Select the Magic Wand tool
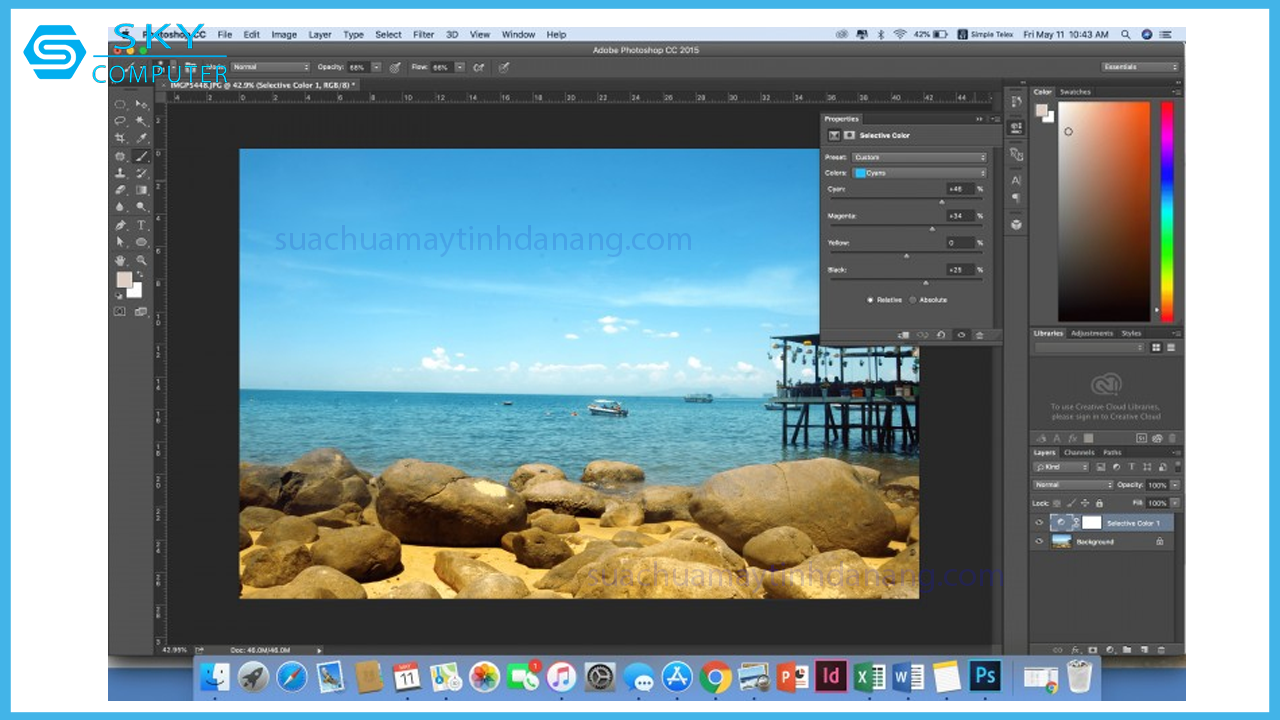Screen dimensions: 1280x720 (141, 121)
